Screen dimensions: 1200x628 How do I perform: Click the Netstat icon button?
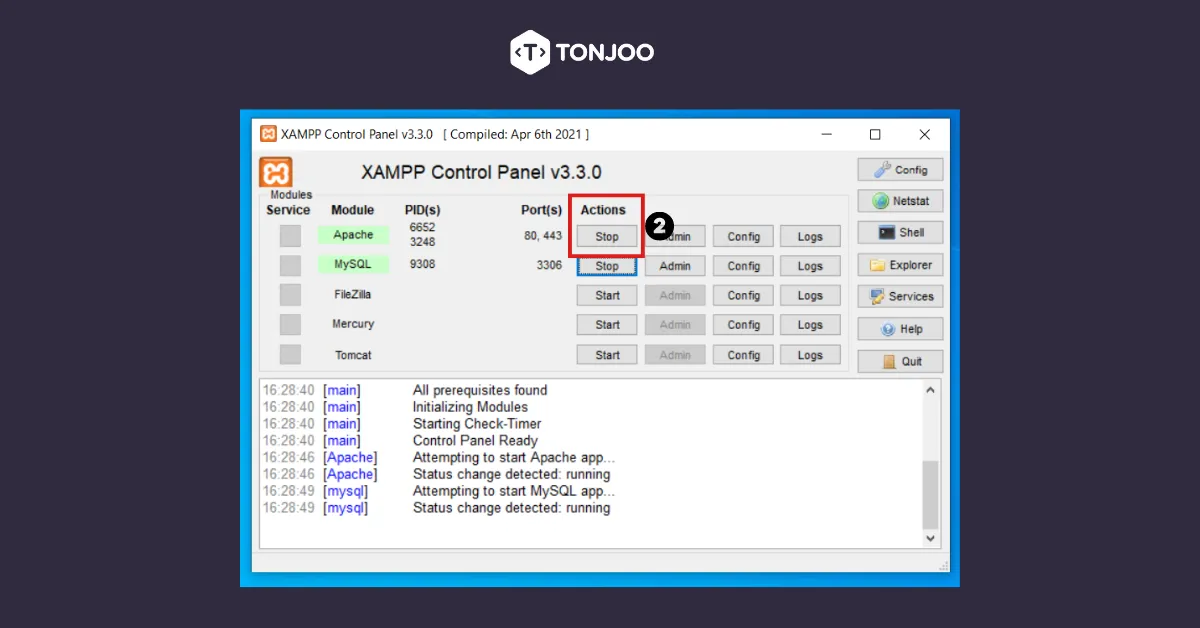(x=899, y=200)
